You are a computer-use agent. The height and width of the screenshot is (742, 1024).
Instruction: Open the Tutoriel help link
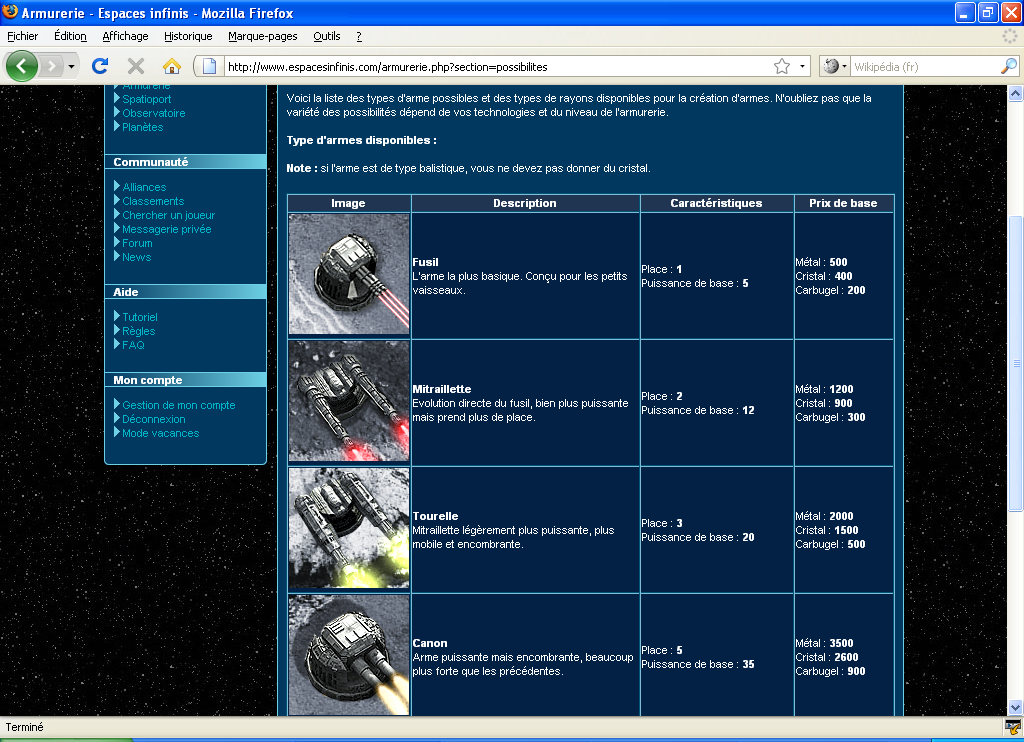[x=140, y=317]
